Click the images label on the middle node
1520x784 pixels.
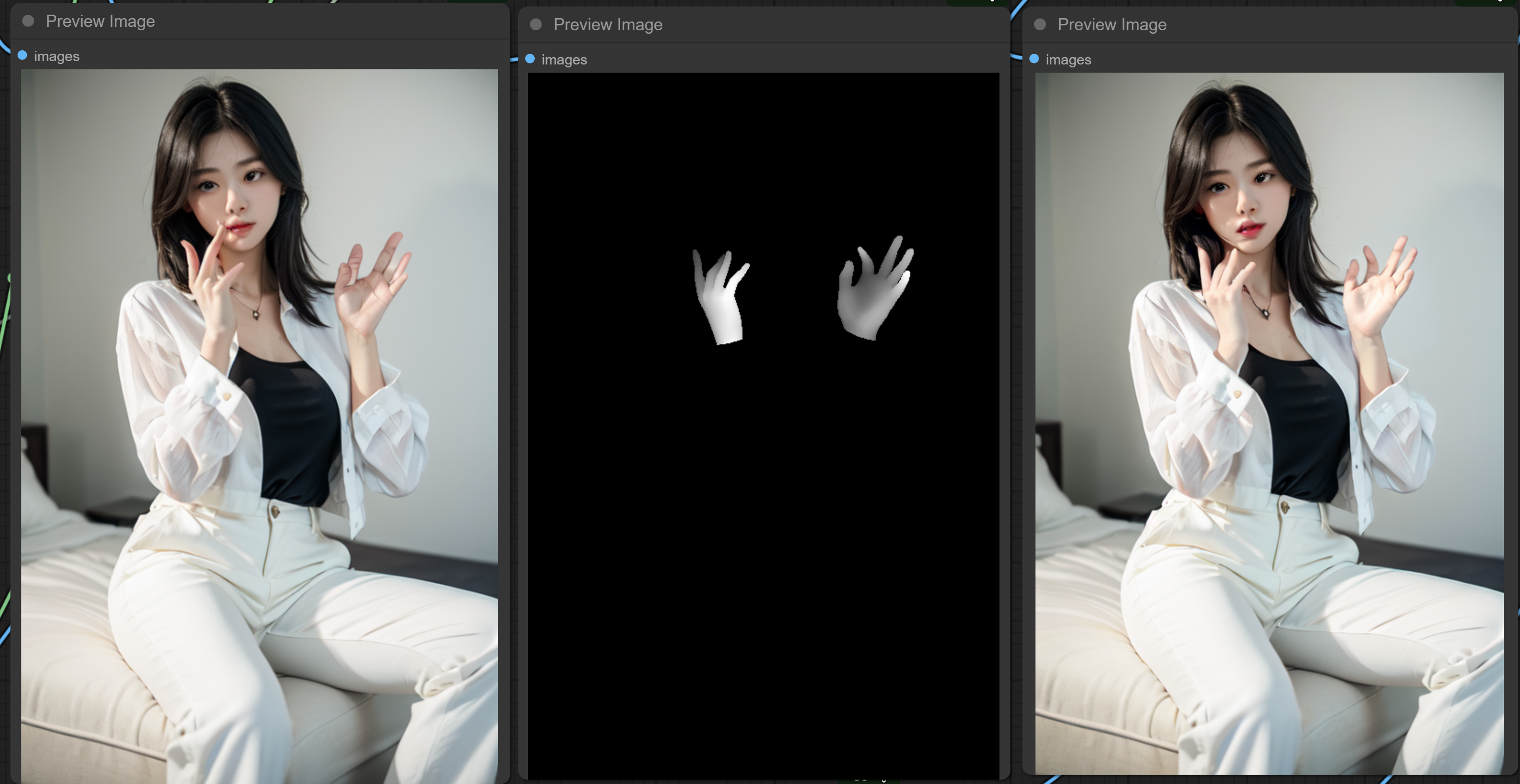point(564,60)
